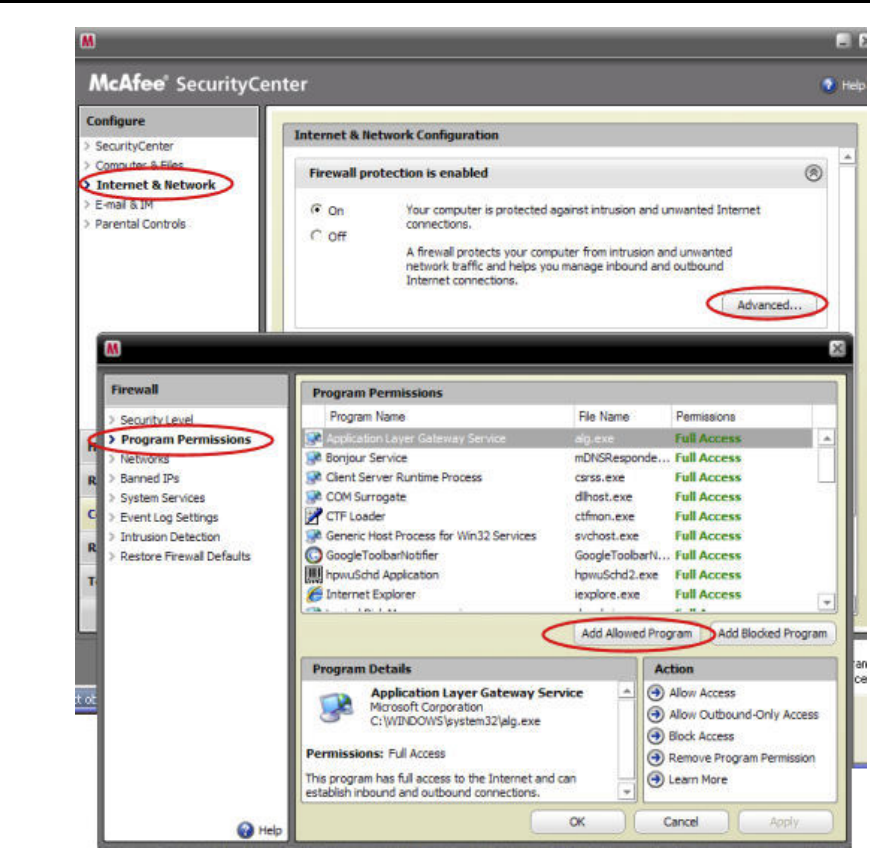
Task: Click the Generic Host Process row icon
Action: tap(313, 536)
